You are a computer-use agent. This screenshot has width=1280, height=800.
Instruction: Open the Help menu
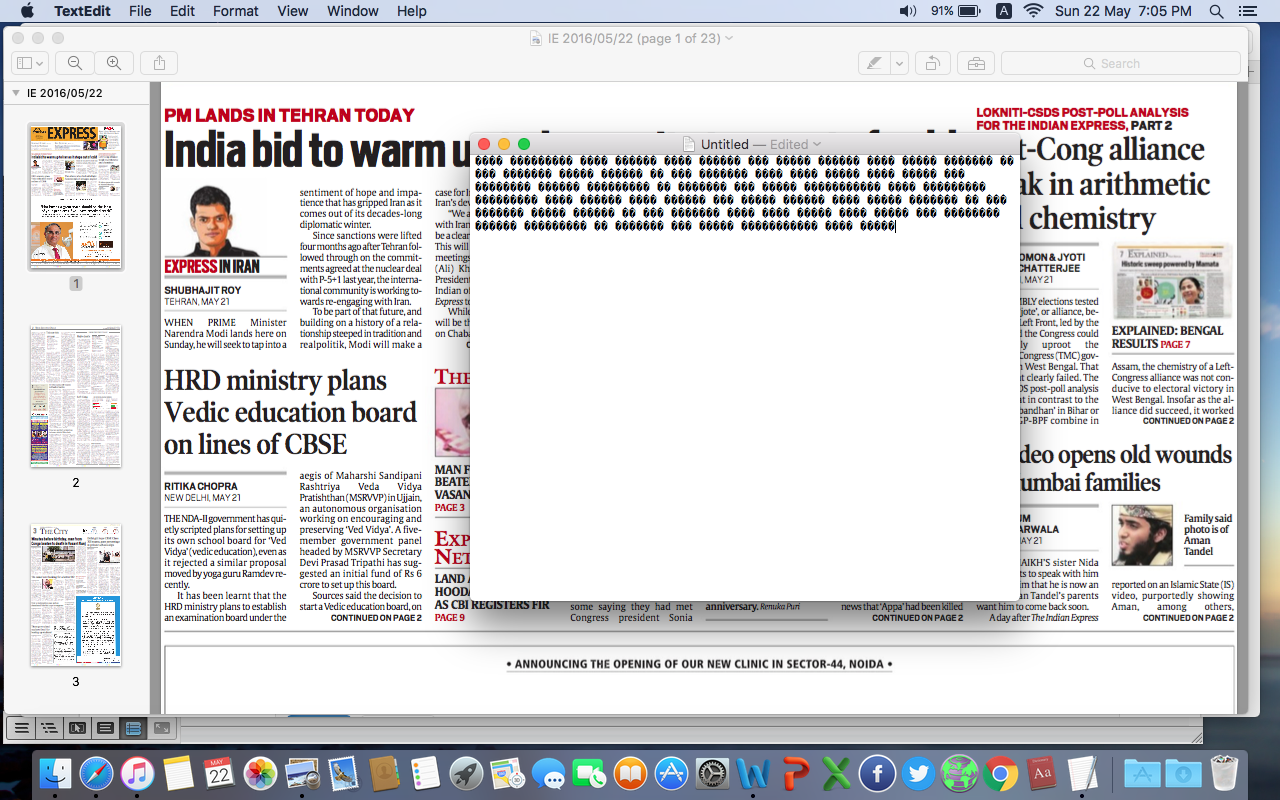coord(412,11)
